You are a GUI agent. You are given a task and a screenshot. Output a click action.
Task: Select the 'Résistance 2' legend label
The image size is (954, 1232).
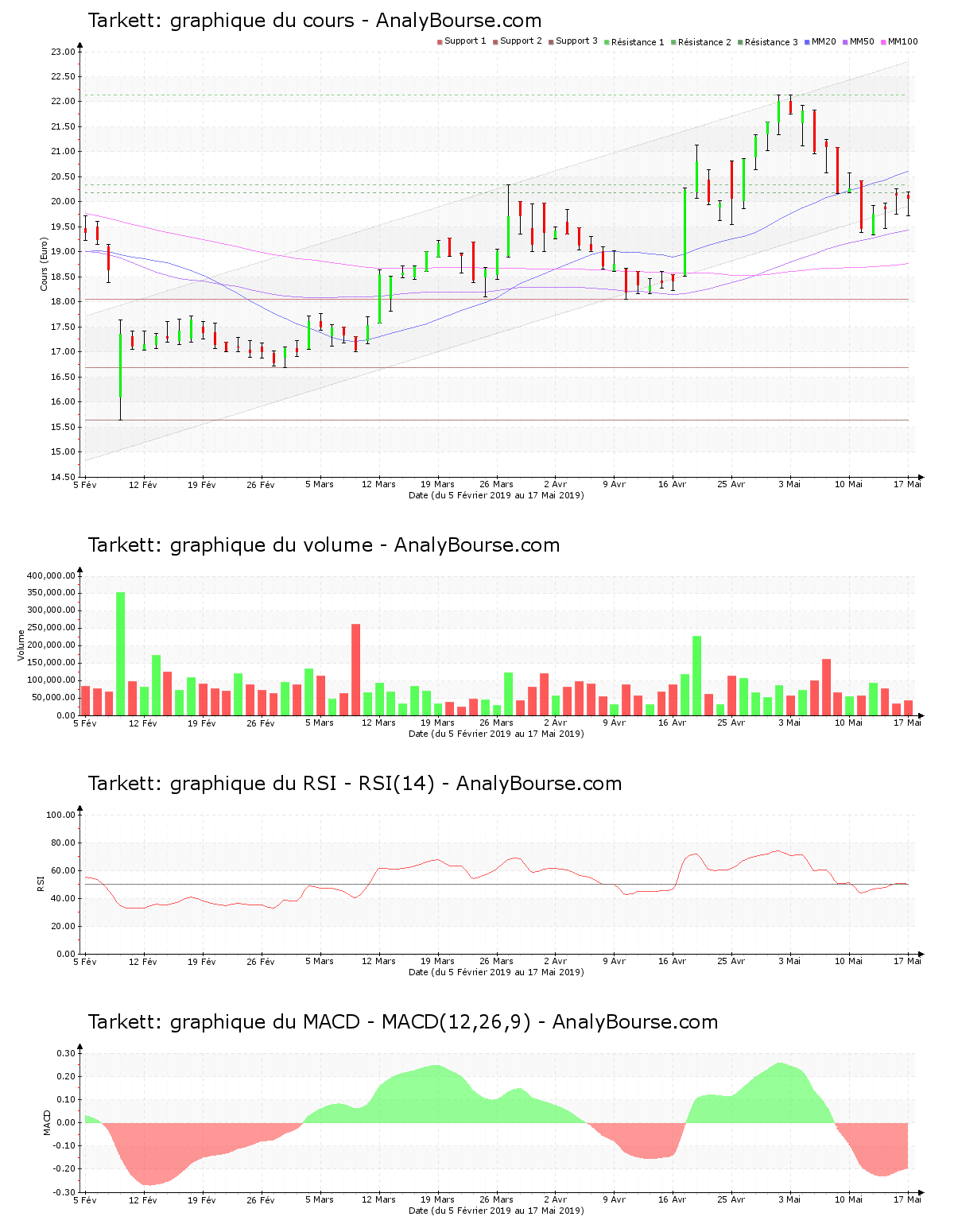[704, 42]
